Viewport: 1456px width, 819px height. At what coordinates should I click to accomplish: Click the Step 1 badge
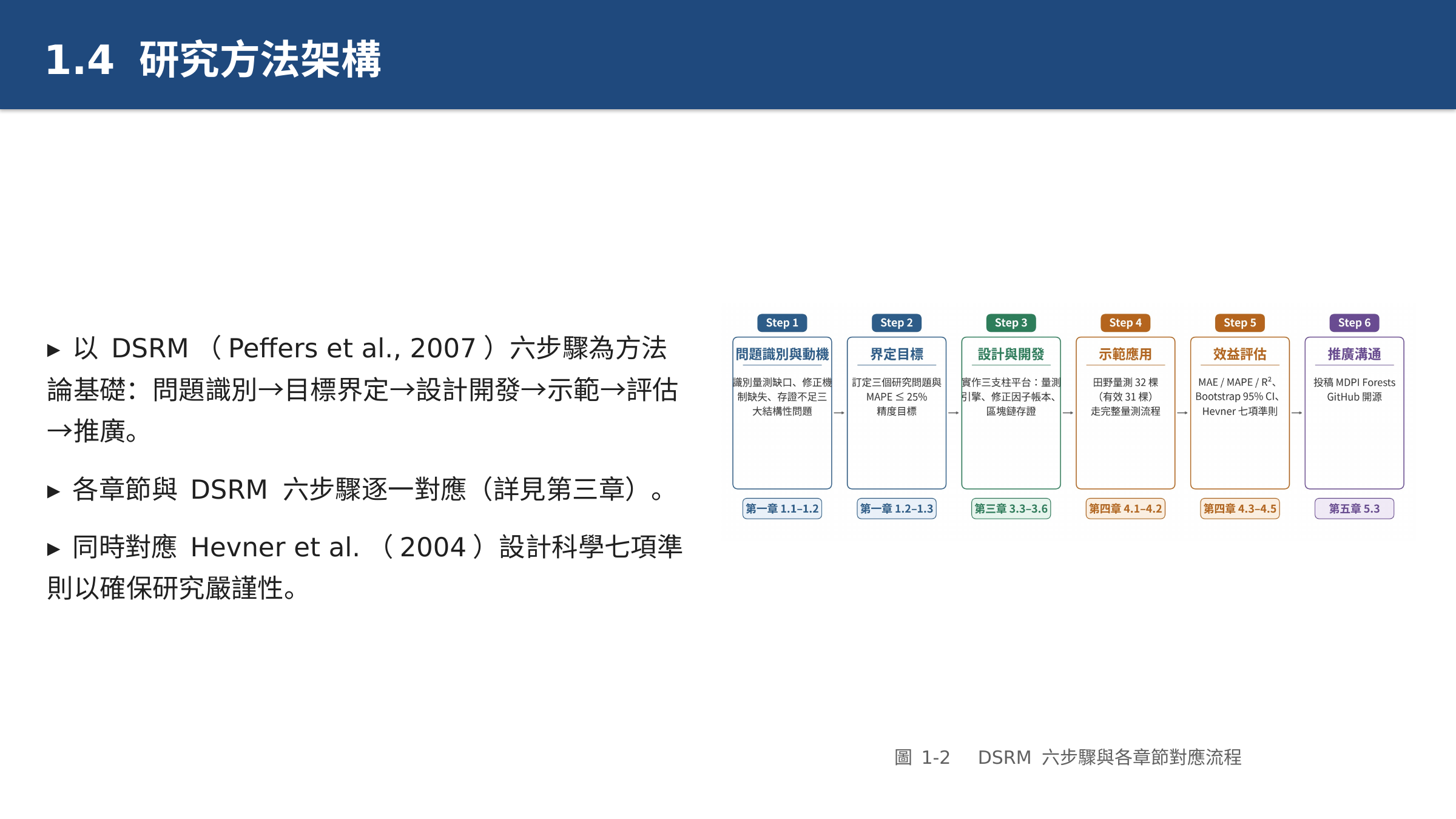782,323
